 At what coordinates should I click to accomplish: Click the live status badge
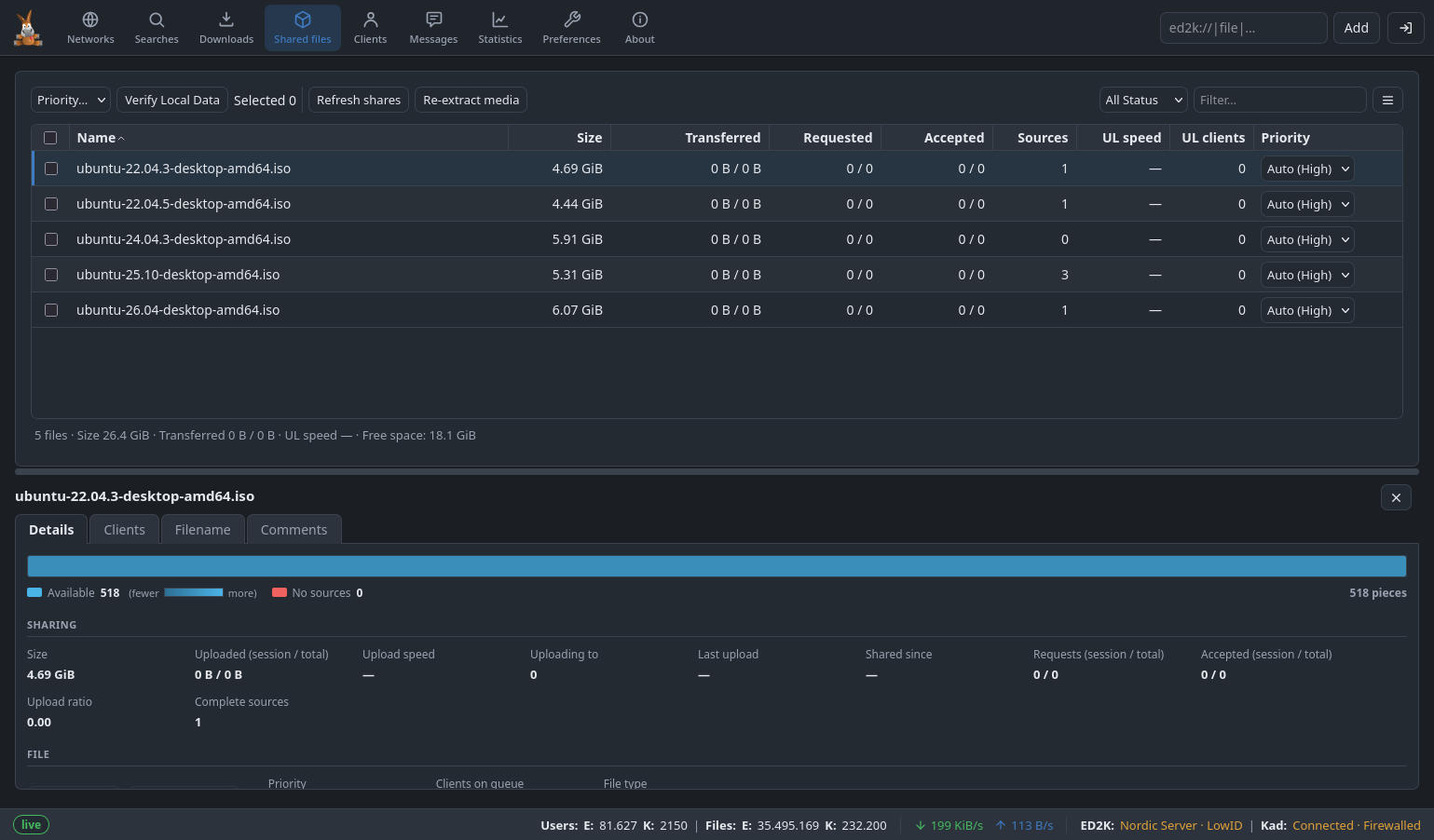tap(31, 824)
